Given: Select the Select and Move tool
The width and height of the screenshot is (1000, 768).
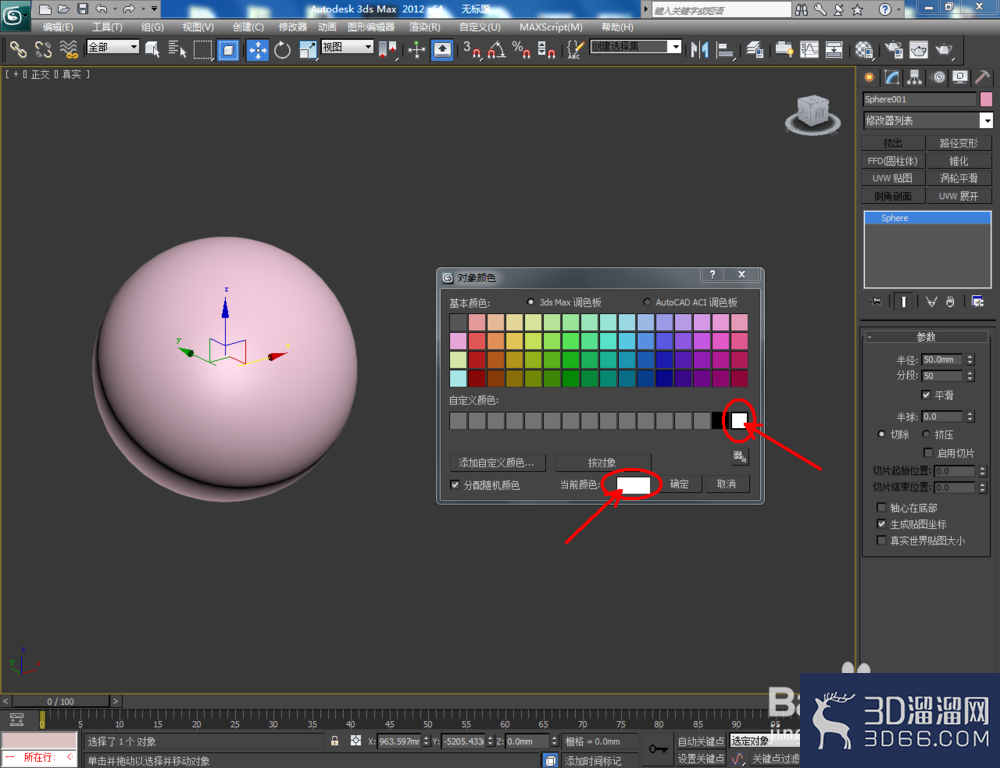Looking at the screenshot, I should (x=258, y=49).
